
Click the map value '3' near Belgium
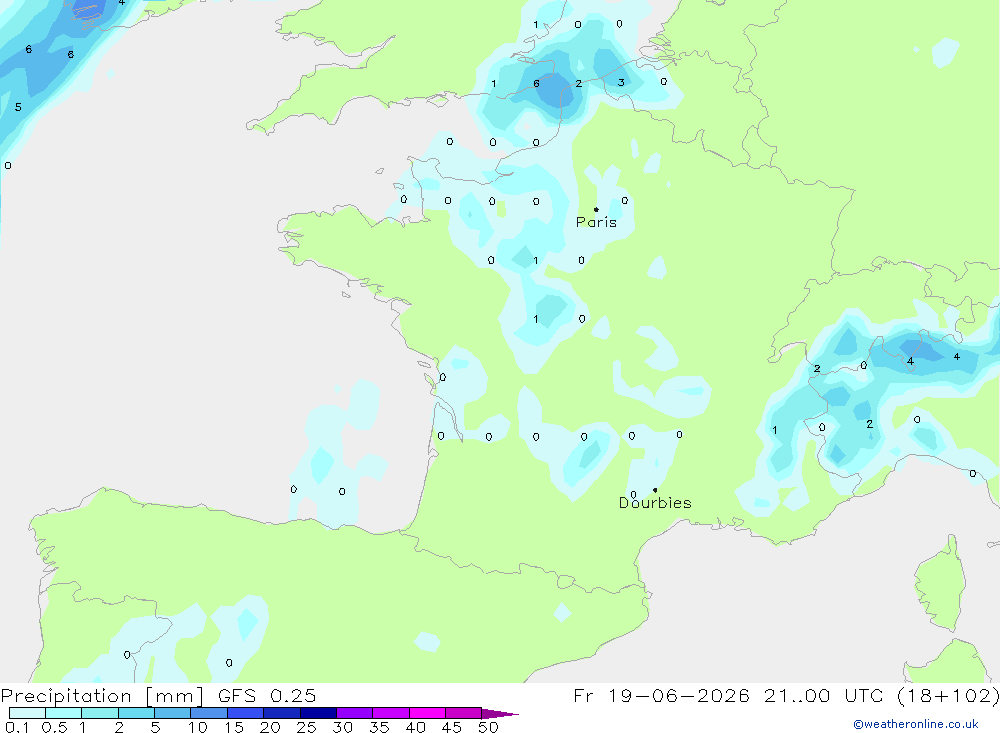621,82
